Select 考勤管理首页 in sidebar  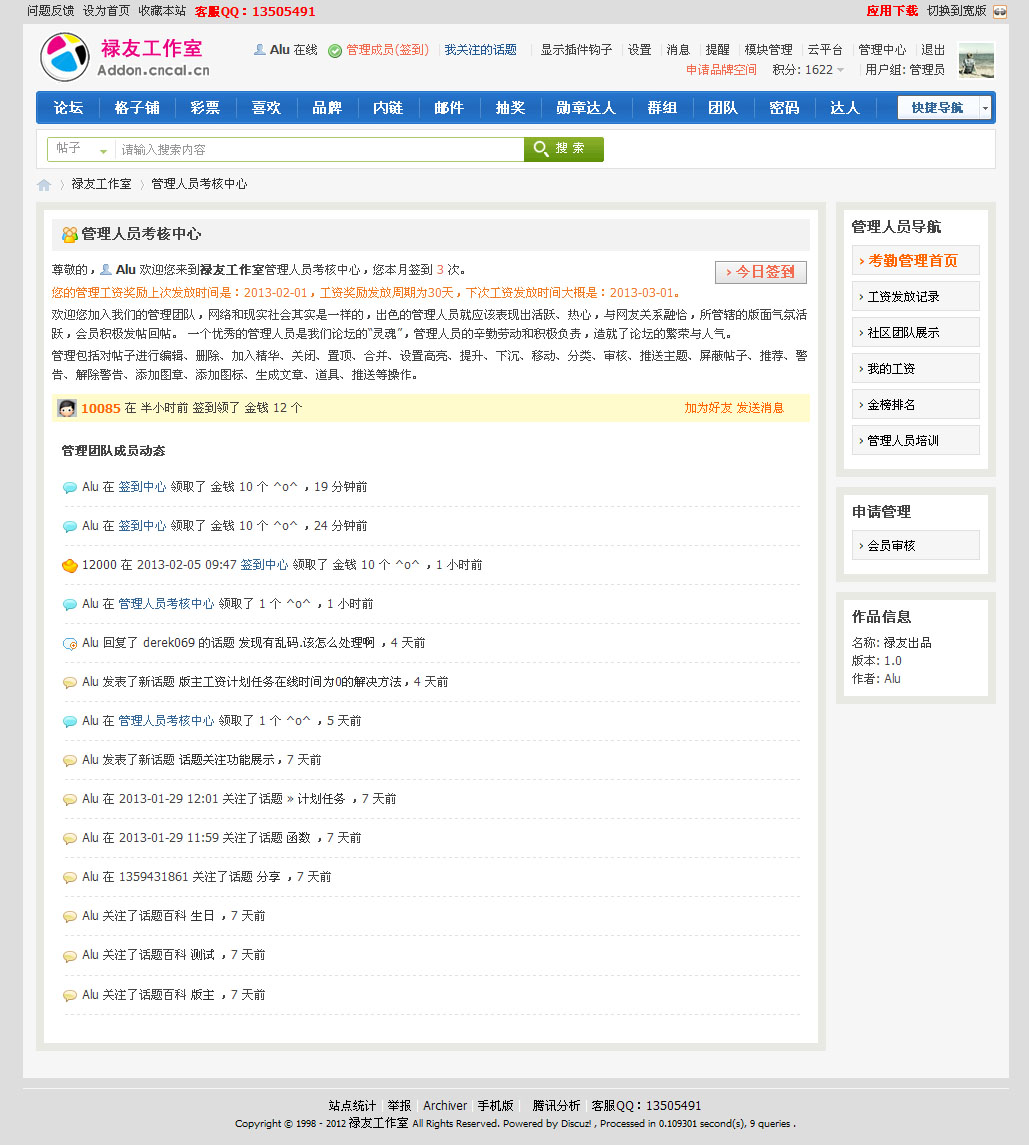[915, 261]
